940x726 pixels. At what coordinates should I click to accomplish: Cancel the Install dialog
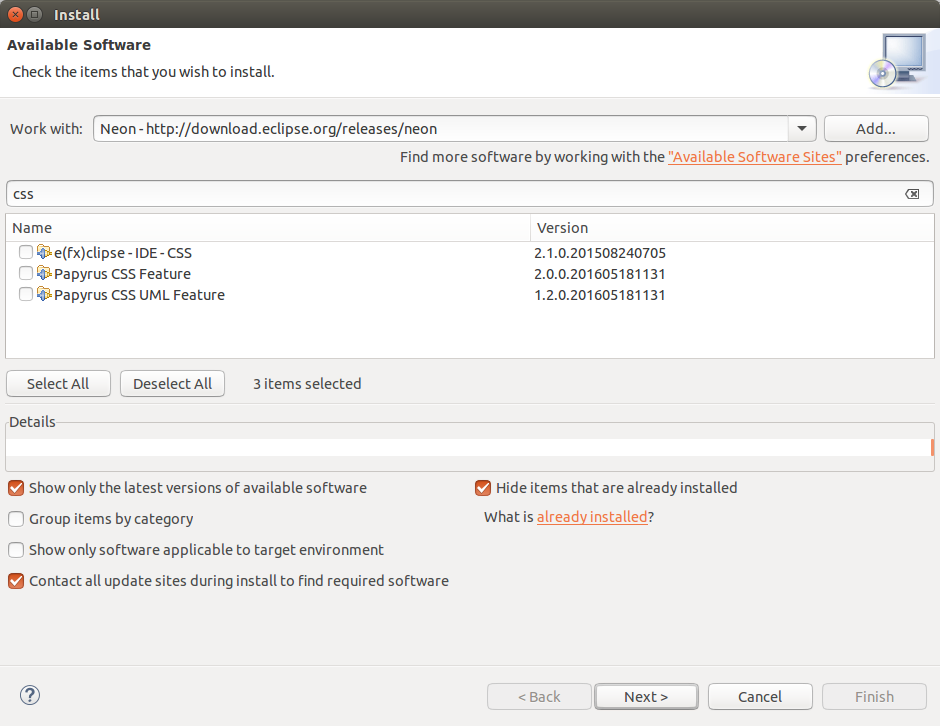(760, 697)
